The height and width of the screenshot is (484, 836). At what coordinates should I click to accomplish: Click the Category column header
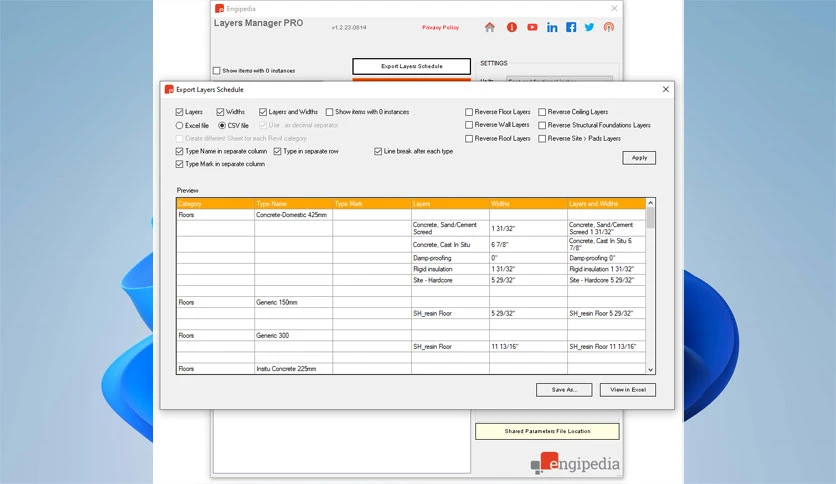[x=215, y=204]
